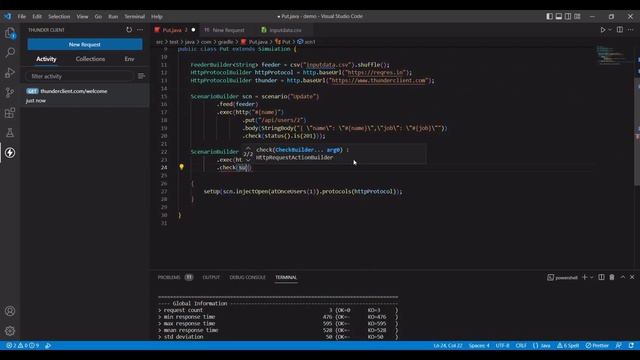Select the Activity tab in Thunder Client

click(x=46, y=59)
